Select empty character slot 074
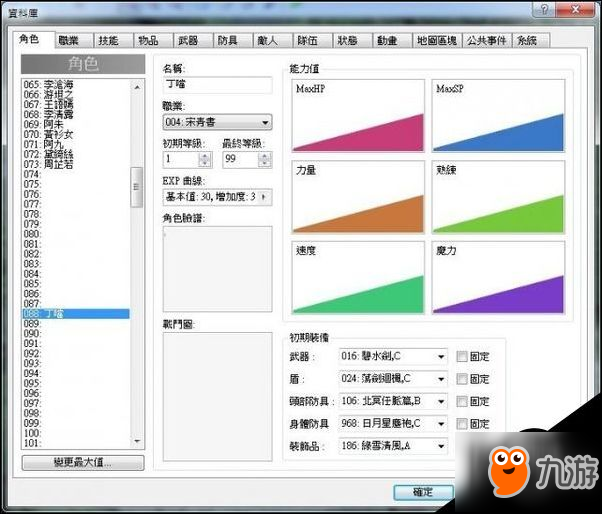The height and width of the screenshot is (514, 602). [x=76, y=174]
